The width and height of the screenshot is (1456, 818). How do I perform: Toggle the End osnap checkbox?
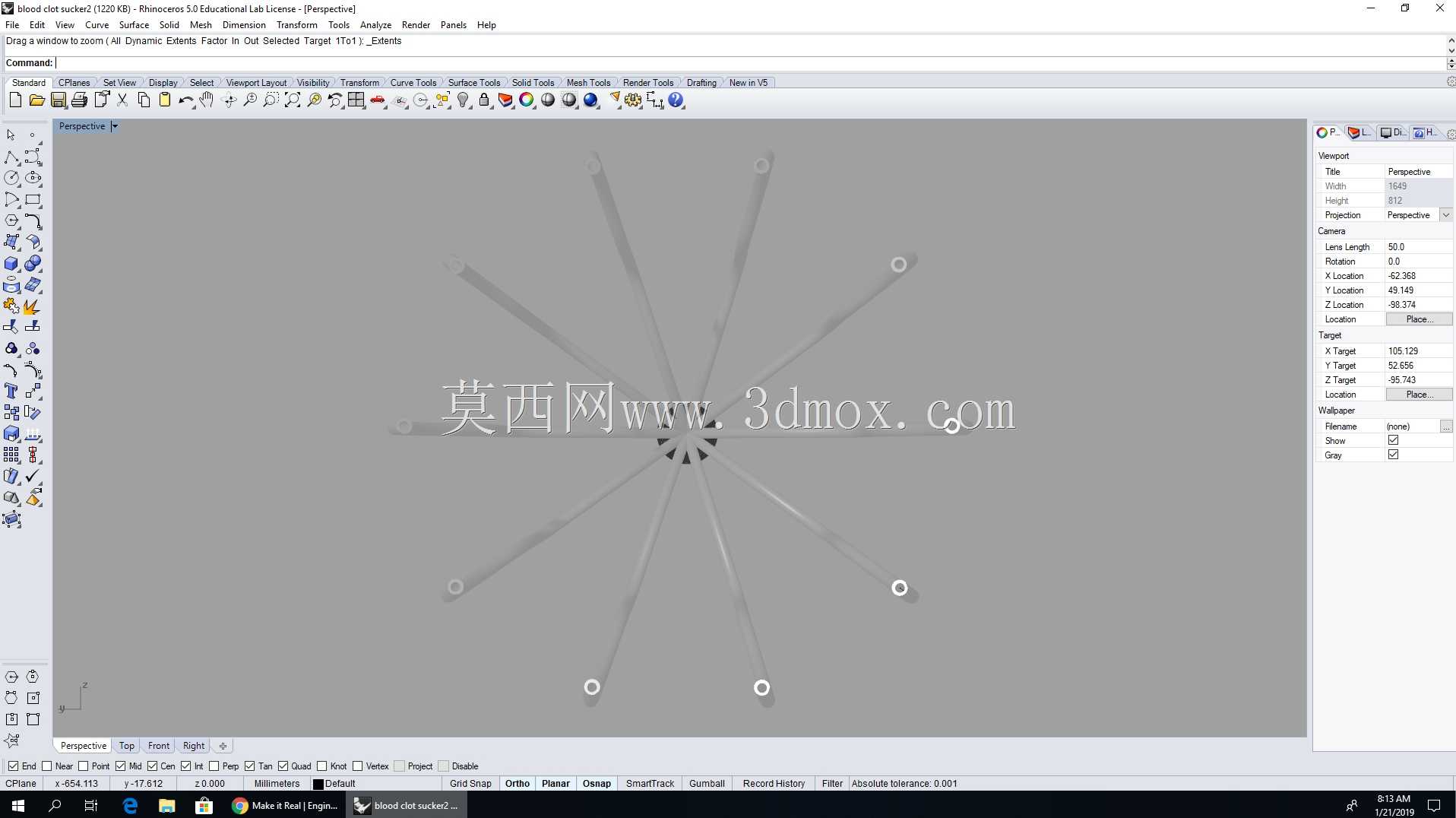click(13, 766)
